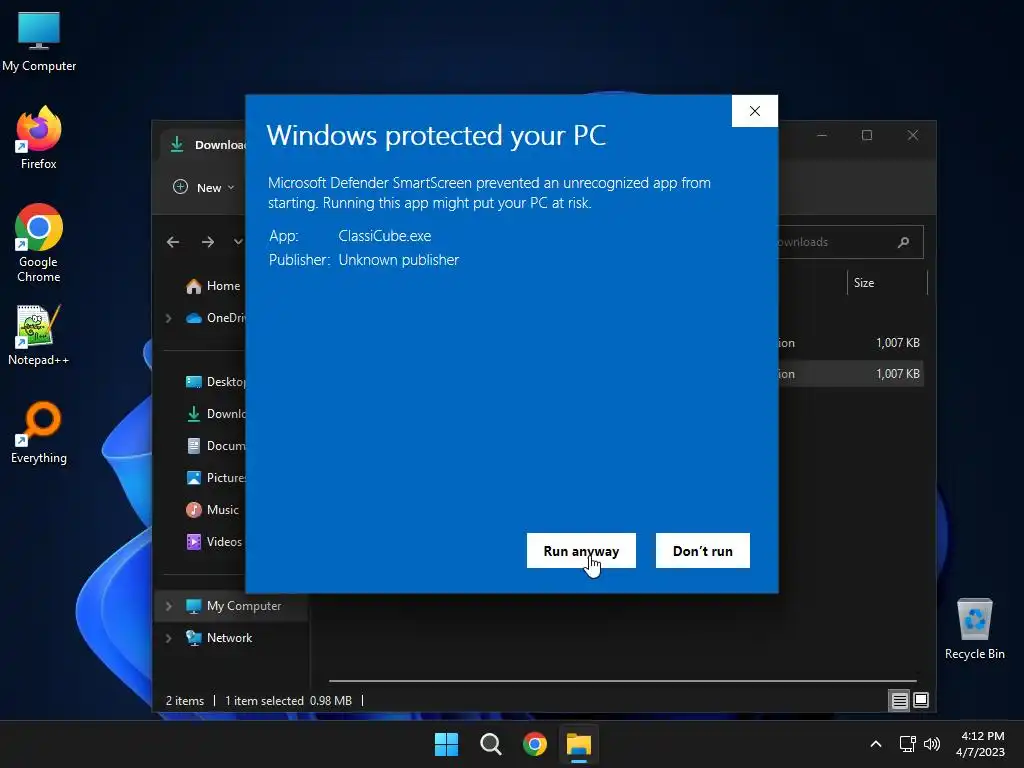1024x768 pixels.
Task: Click New in File Explorer toolbar
Action: point(203,187)
